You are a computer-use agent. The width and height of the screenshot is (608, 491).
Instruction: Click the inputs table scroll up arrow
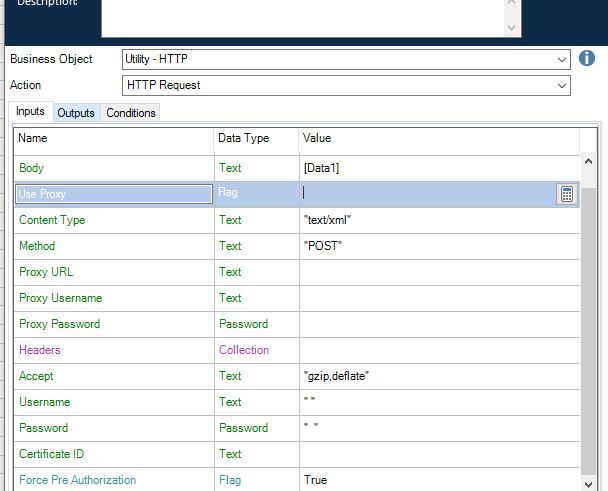coord(588,161)
